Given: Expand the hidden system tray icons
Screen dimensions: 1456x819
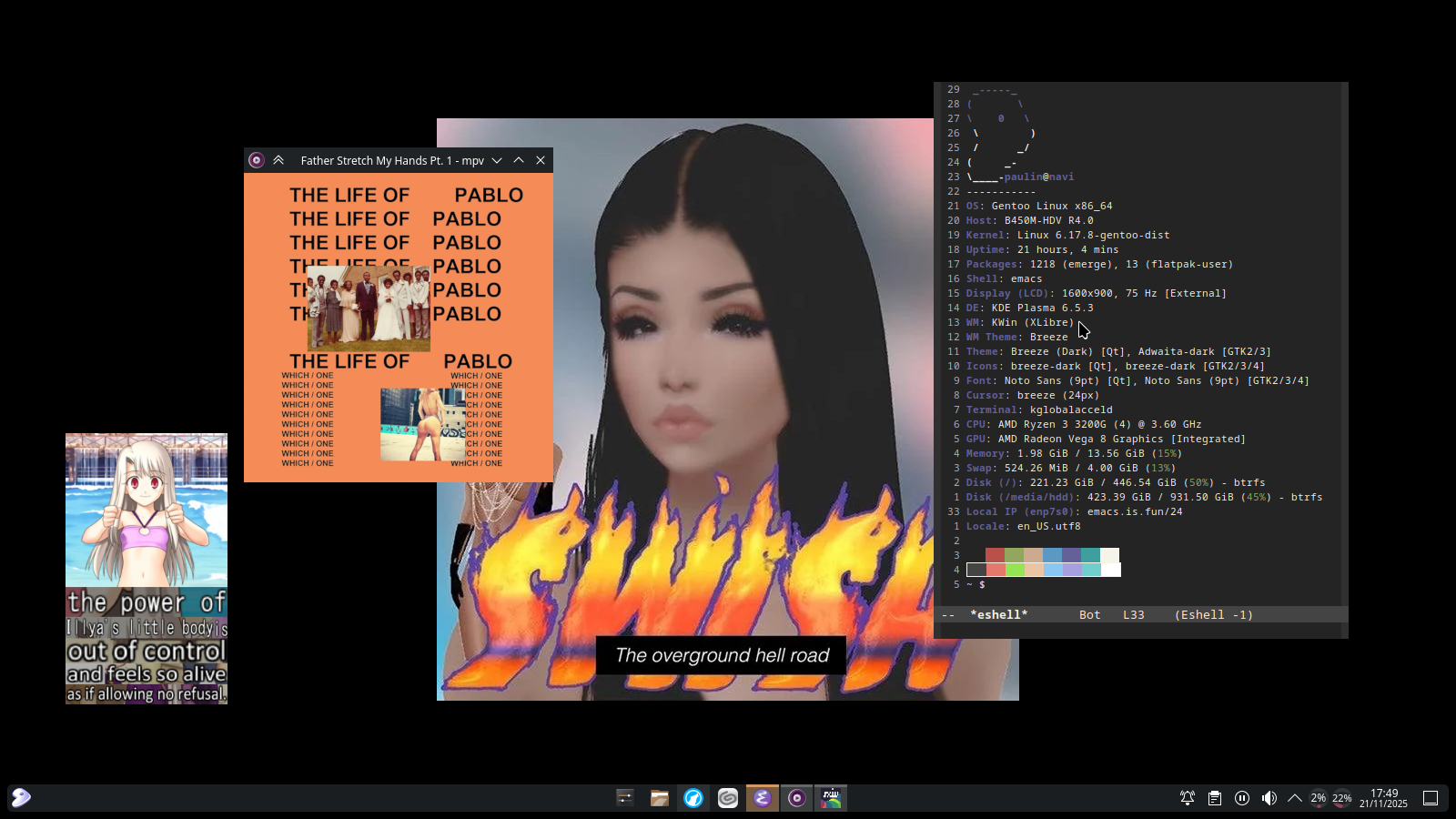Looking at the screenshot, I should click(1295, 798).
